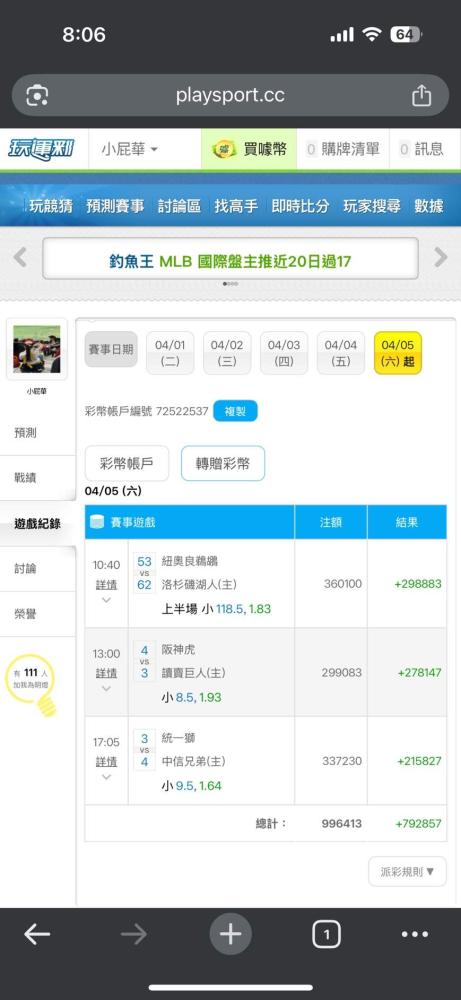Open the three-dot browser menu
Viewport: 461px width, 1000px height.
[x=415, y=934]
